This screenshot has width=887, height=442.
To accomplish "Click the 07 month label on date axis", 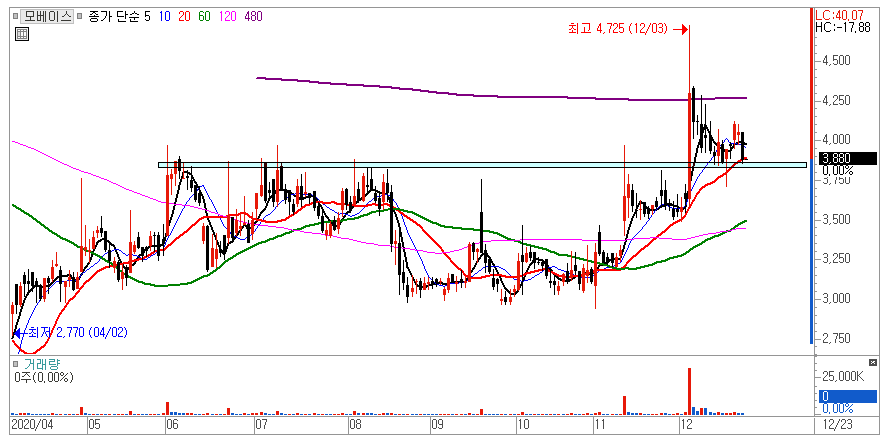I will pos(261,424).
